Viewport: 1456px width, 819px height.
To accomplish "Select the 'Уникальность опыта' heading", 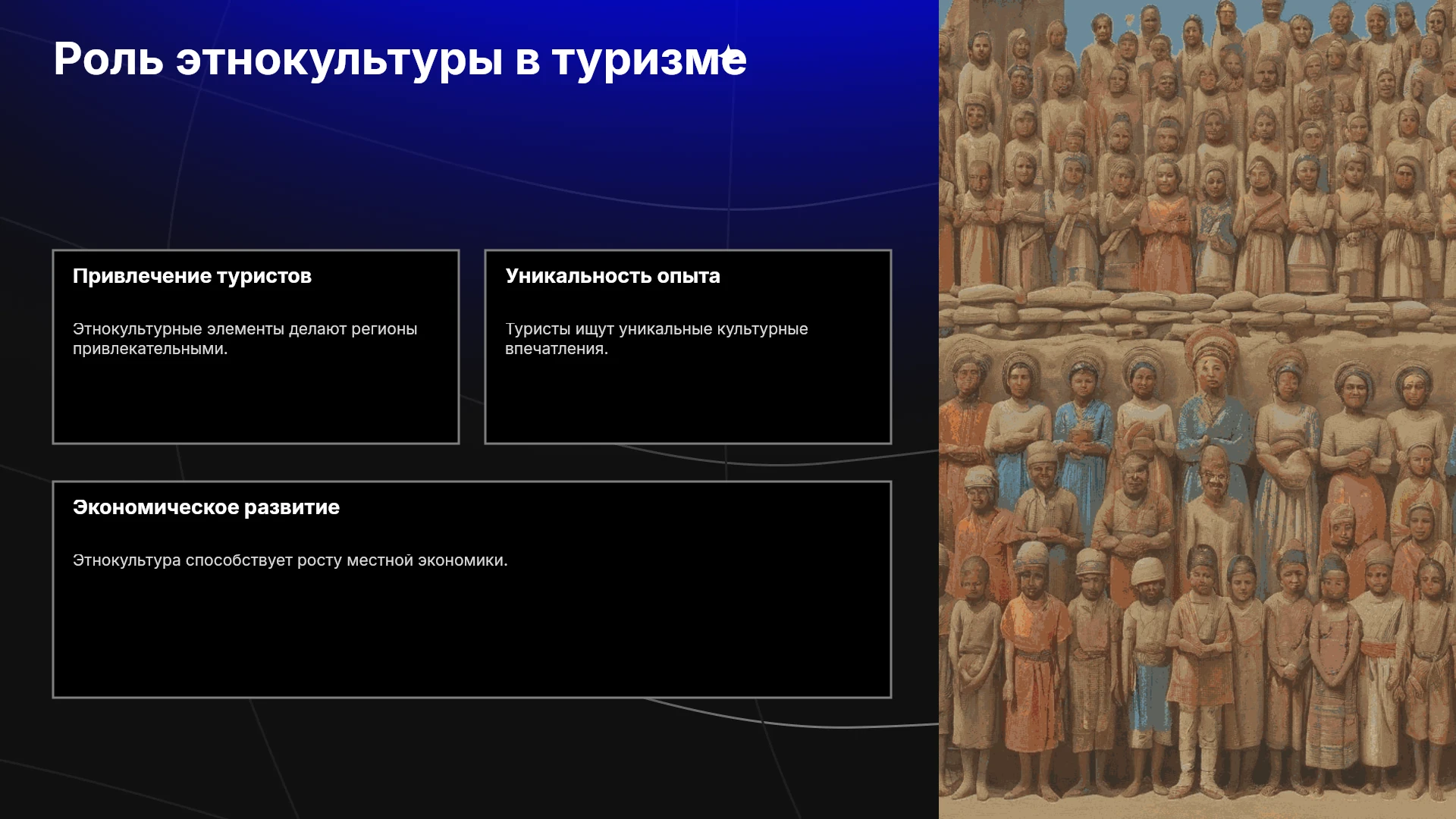I will point(613,276).
